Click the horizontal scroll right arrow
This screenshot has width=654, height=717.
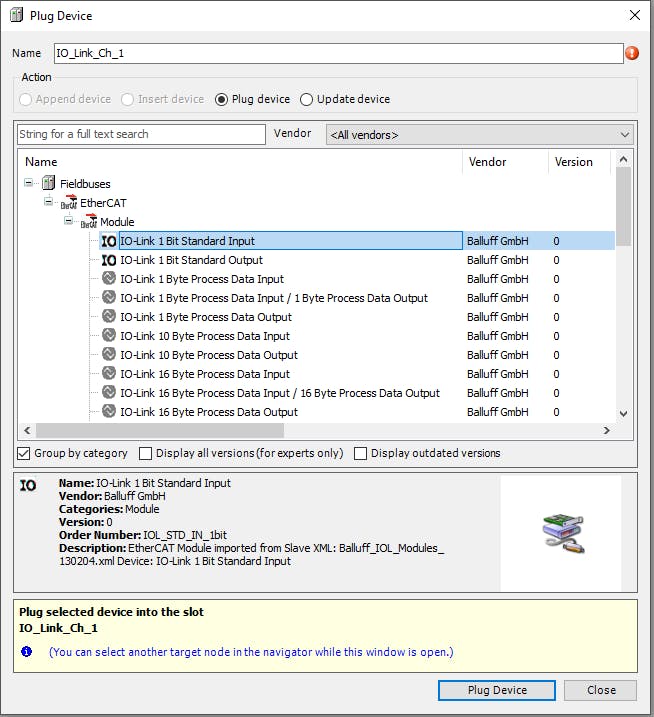pos(606,430)
